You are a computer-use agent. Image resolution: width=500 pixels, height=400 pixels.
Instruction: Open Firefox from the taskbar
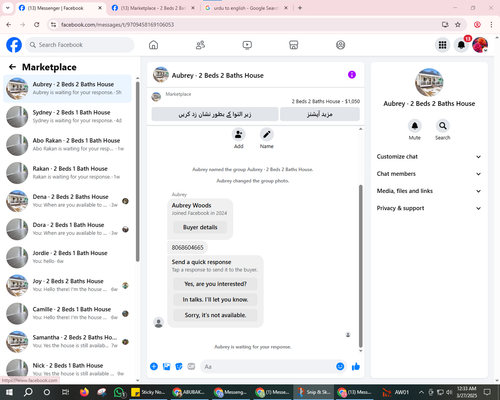point(84,392)
